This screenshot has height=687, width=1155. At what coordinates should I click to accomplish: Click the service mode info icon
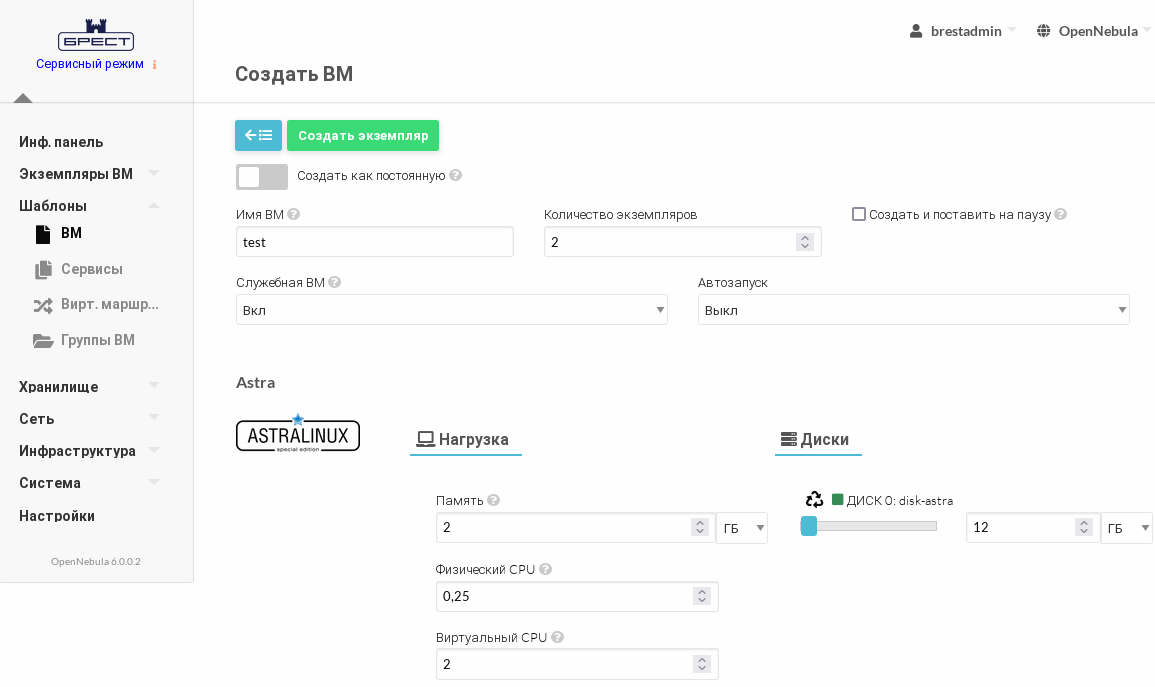[154, 64]
